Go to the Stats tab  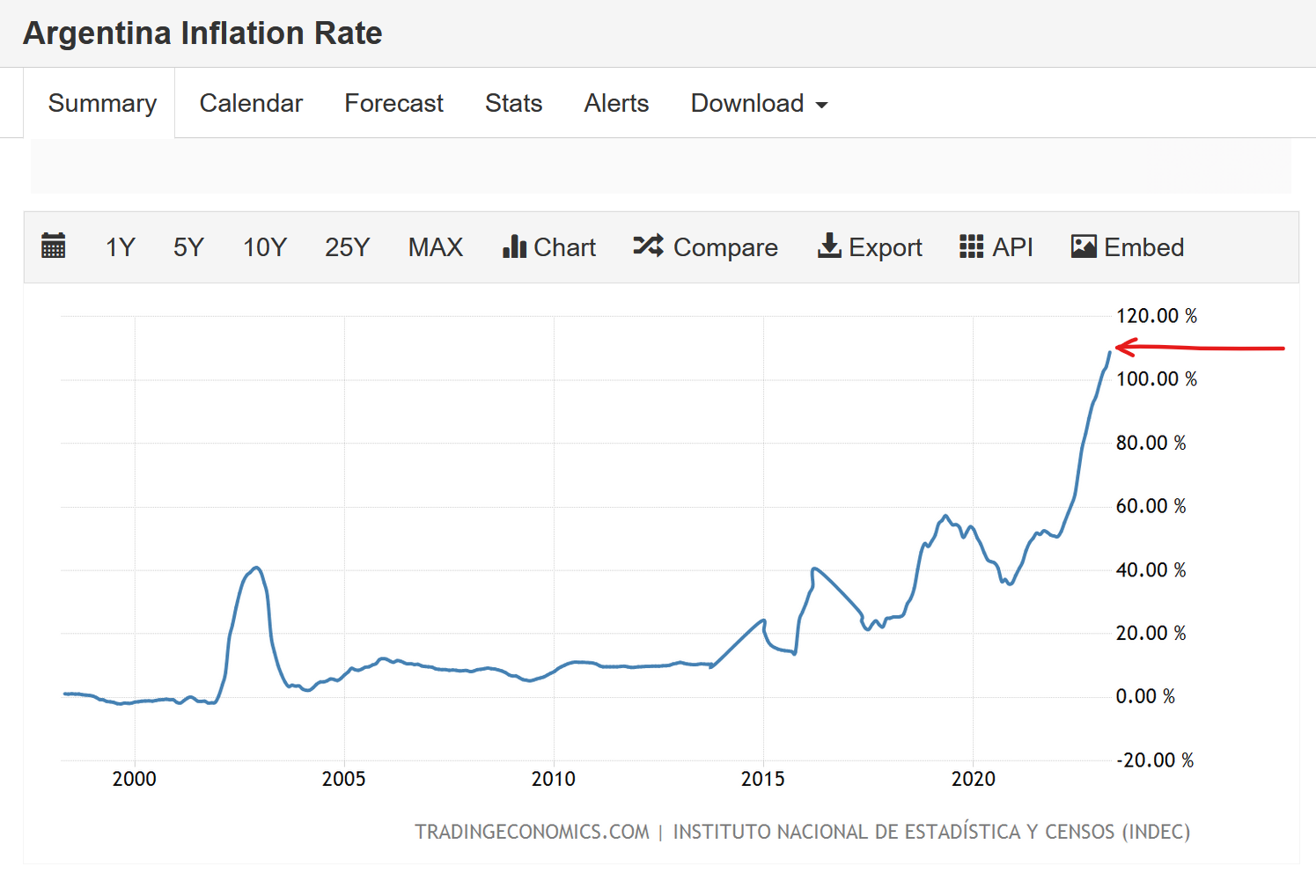(513, 103)
